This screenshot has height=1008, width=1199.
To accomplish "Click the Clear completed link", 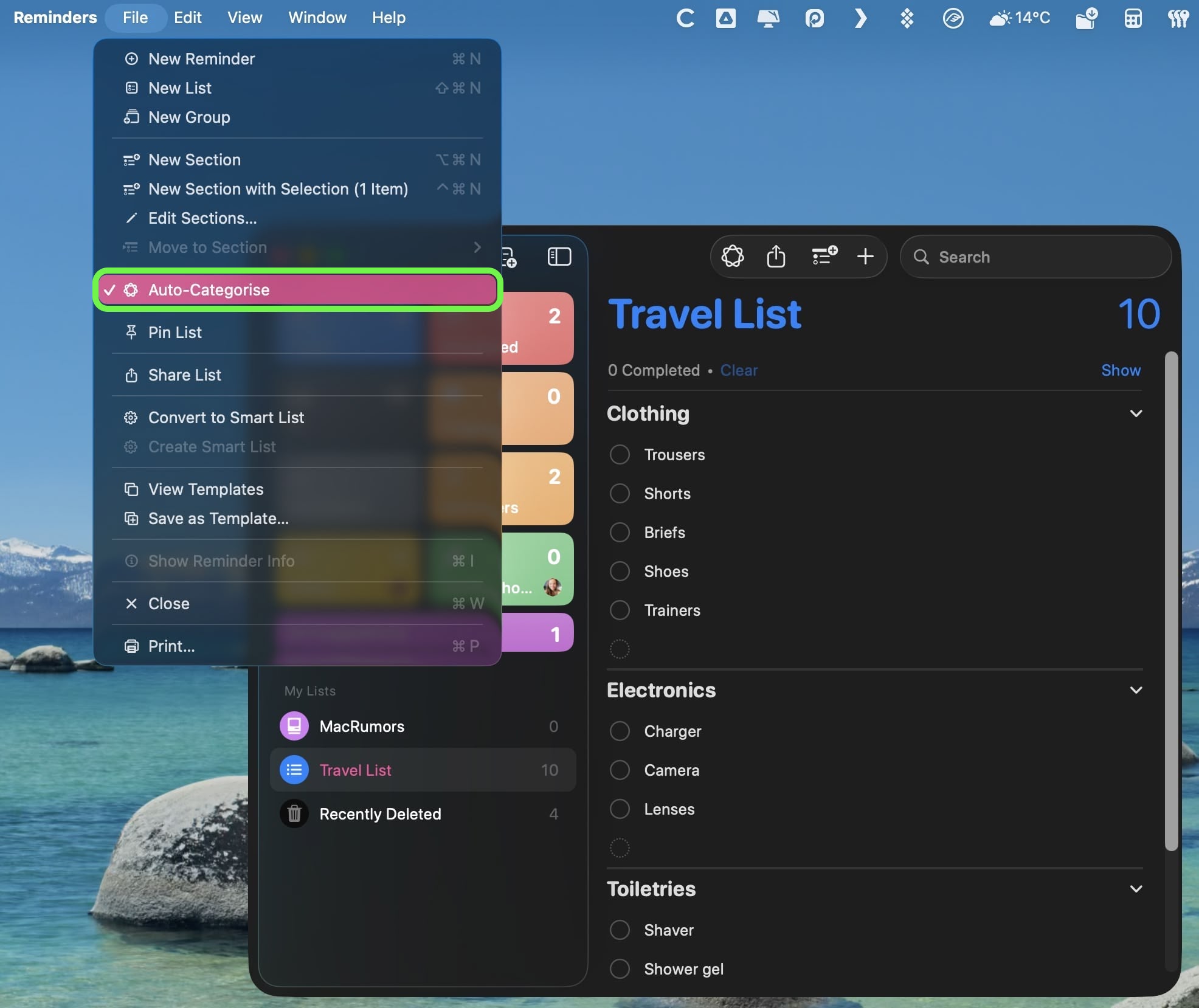I will point(739,370).
